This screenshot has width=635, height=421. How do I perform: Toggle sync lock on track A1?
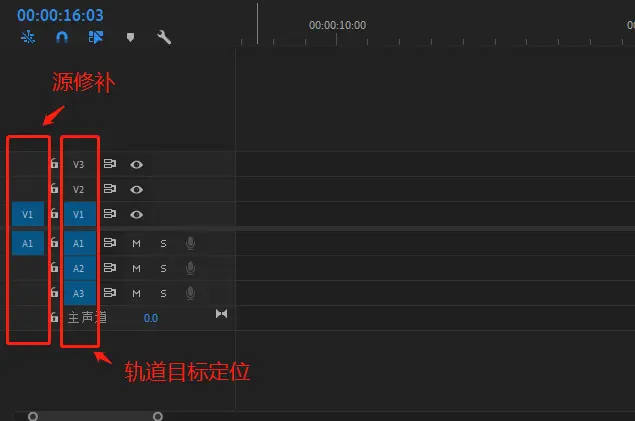(110, 242)
